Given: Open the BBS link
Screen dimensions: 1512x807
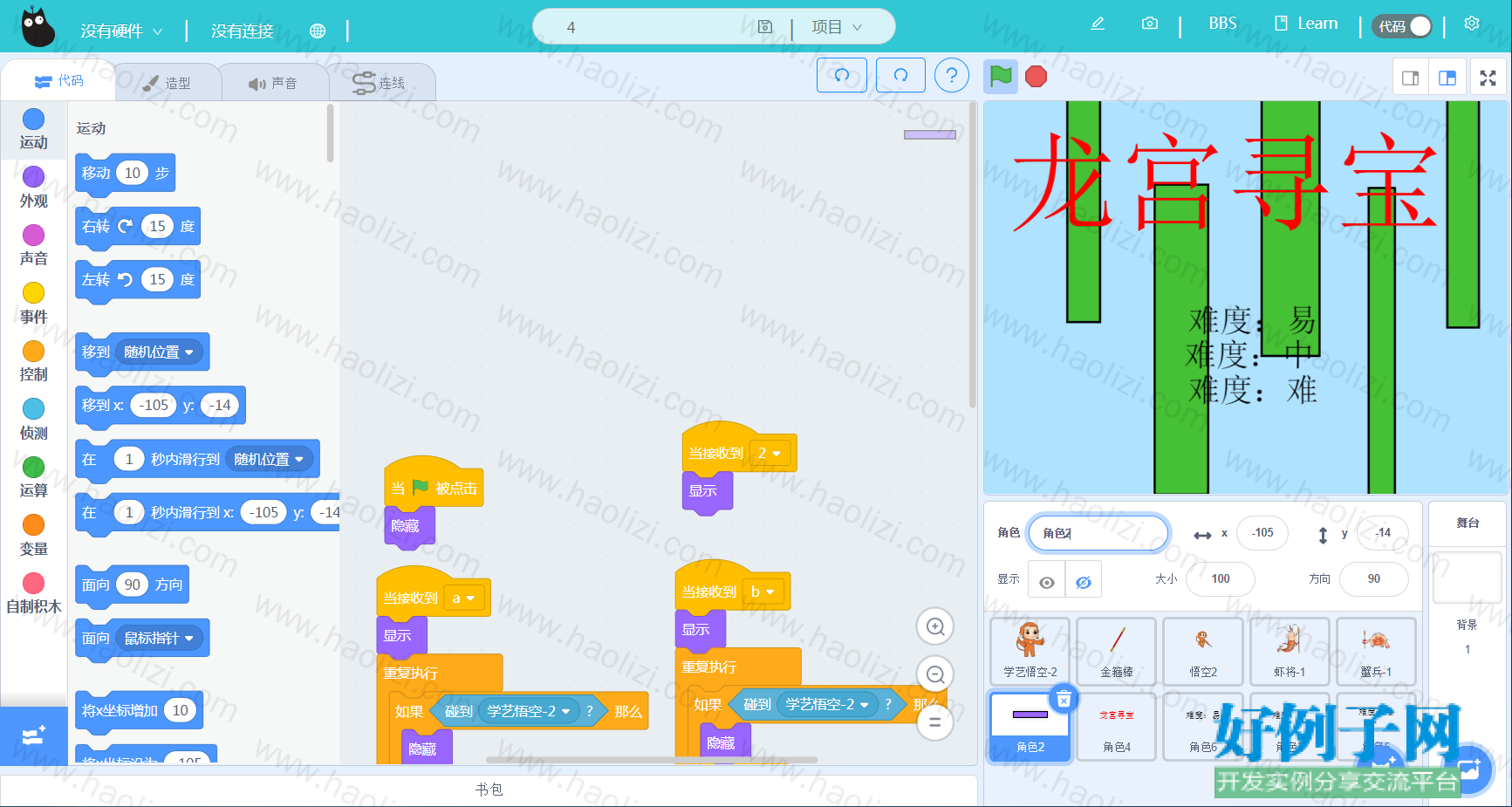Looking at the screenshot, I should (x=1222, y=24).
